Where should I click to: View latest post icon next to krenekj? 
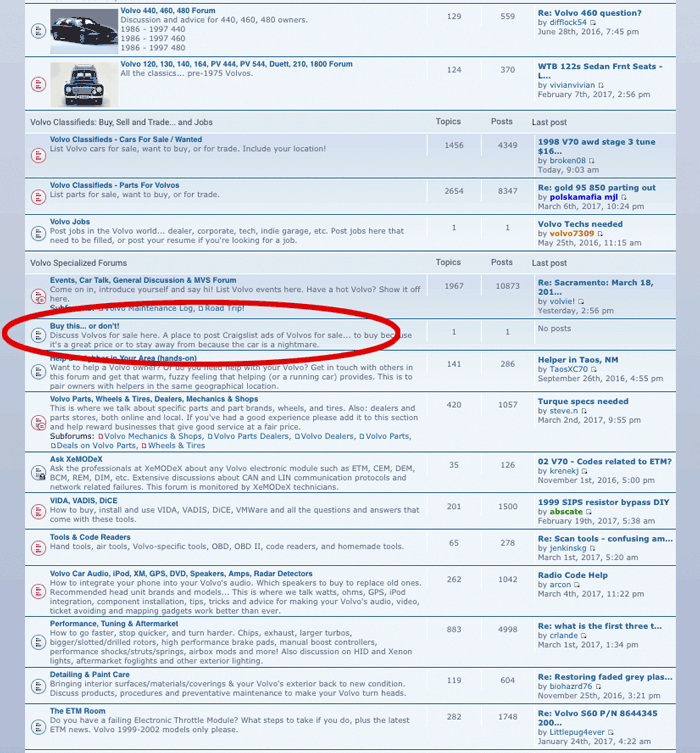point(585,471)
